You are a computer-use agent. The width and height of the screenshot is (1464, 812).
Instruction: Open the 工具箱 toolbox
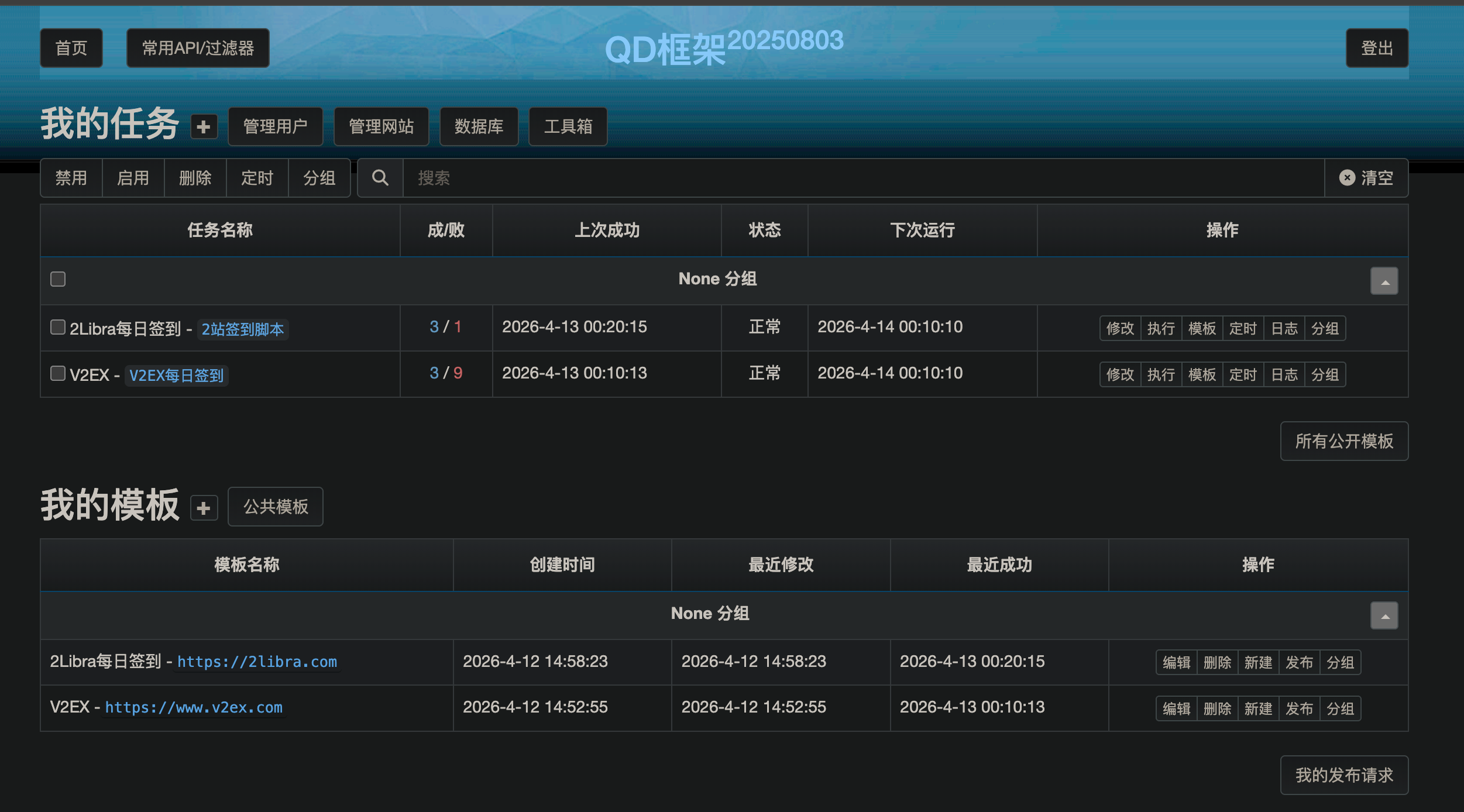pos(568,126)
